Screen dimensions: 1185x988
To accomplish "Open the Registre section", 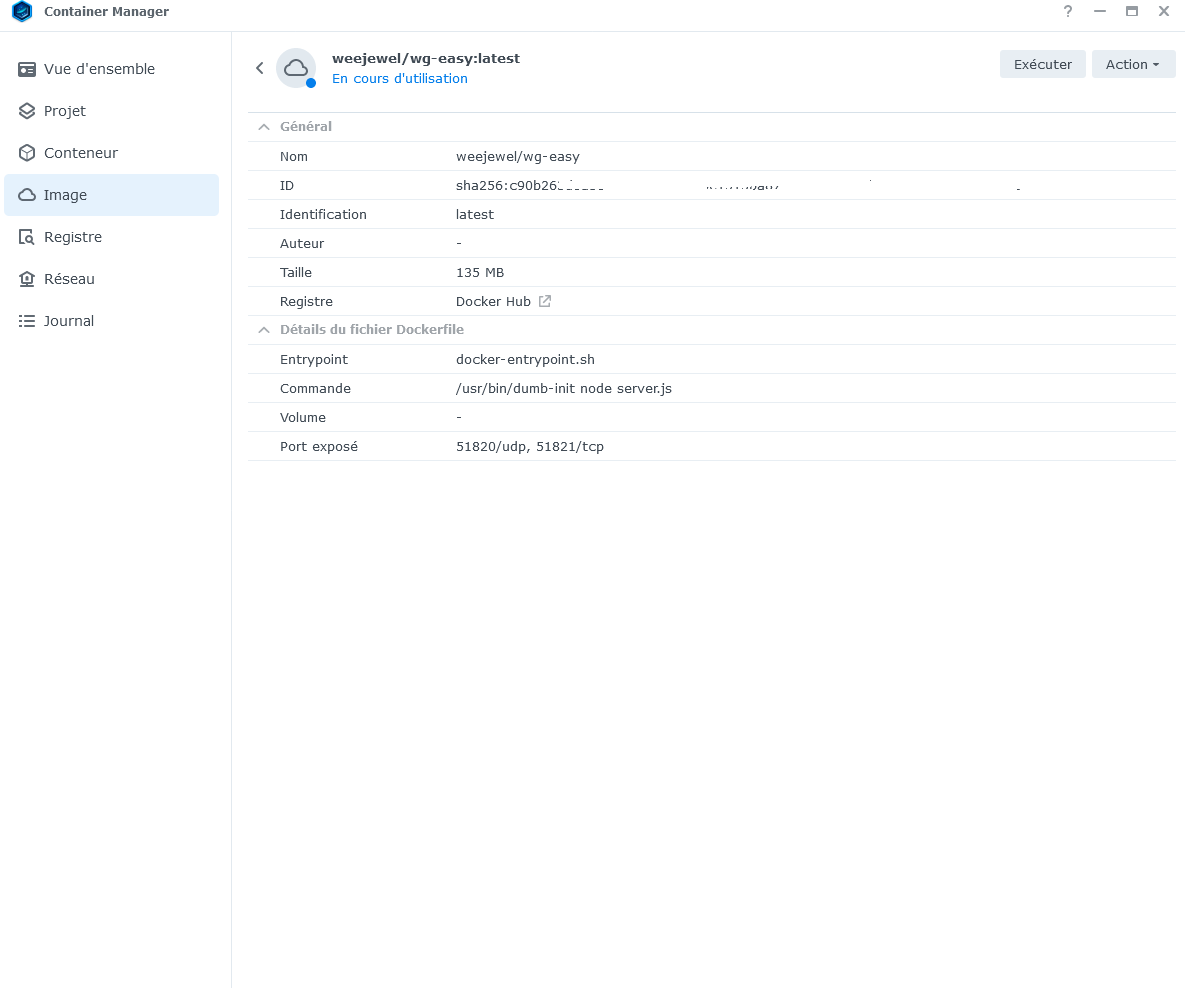I will [112, 237].
